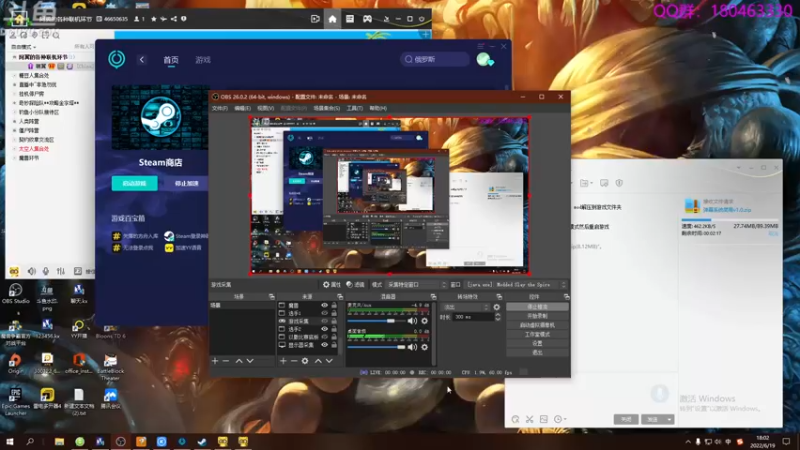The height and width of the screenshot is (450, 800).
Task: Pop out the OBS sources dock
Action: click(340, 296)
